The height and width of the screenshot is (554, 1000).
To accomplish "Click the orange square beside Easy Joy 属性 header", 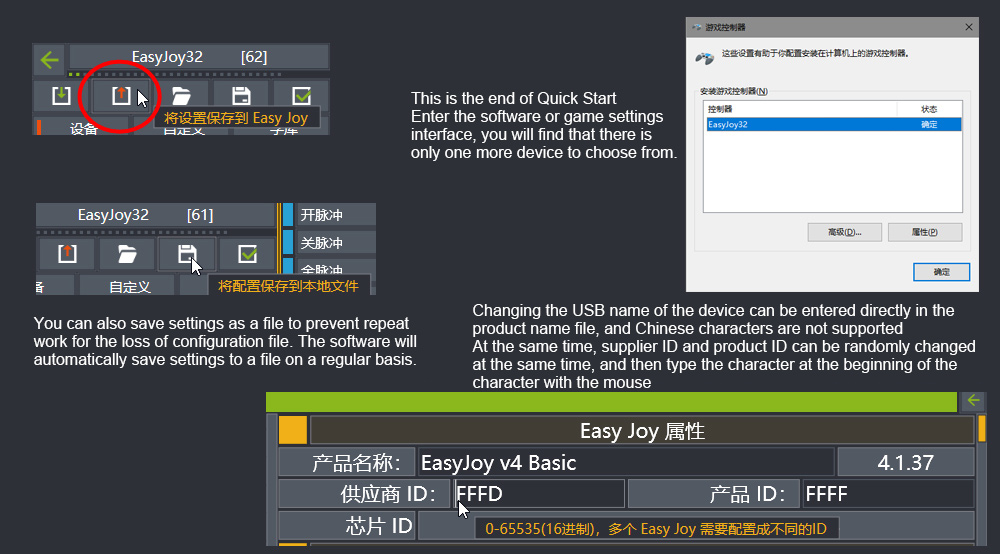I will (x=292, y=430).
